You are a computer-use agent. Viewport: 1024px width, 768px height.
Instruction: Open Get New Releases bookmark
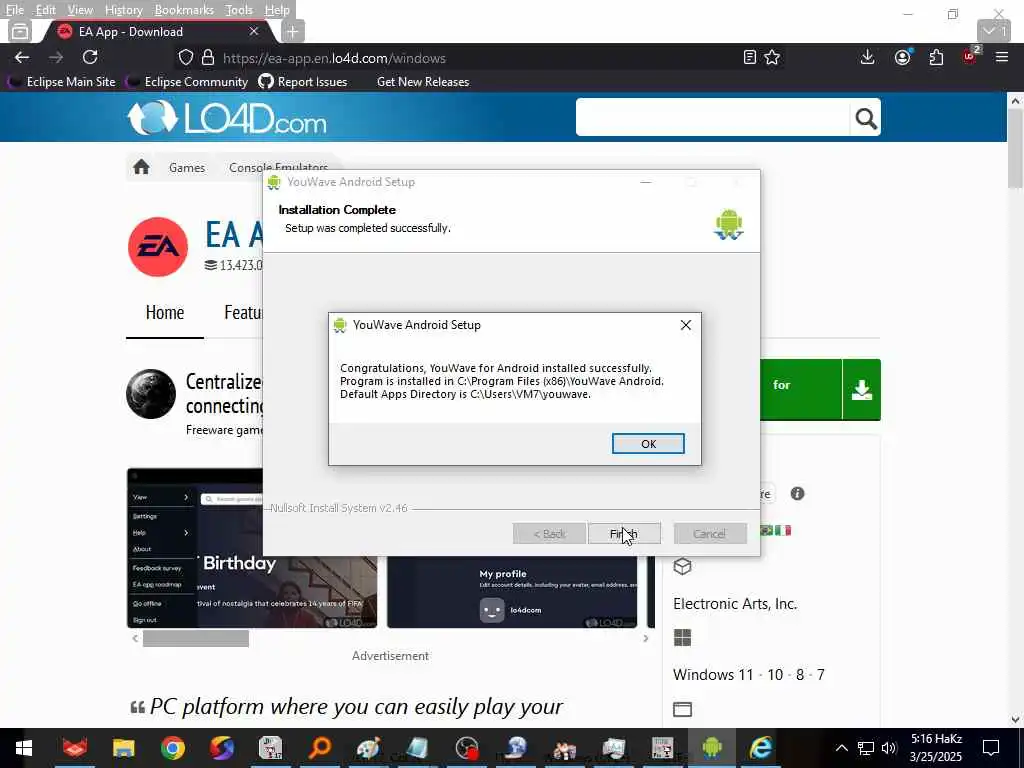[423, 82]
